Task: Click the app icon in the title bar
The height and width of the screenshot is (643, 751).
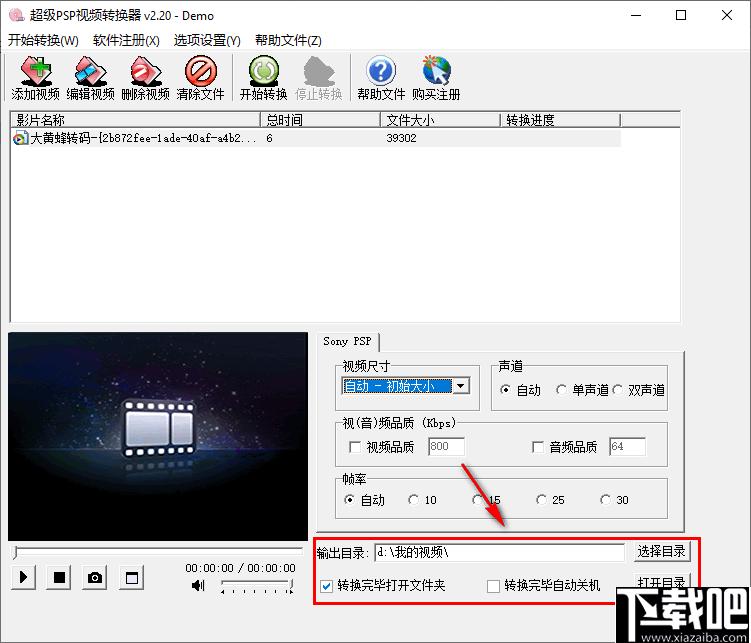Action: pos(16,15)
